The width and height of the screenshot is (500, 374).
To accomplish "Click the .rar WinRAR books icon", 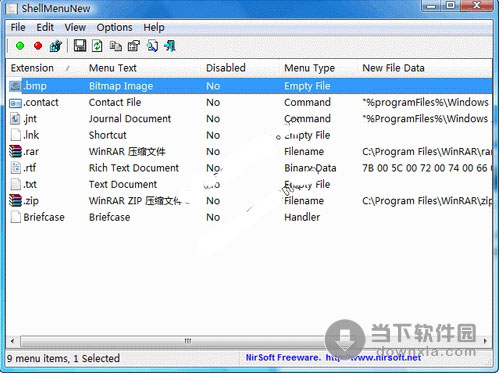I will [15, 151].
